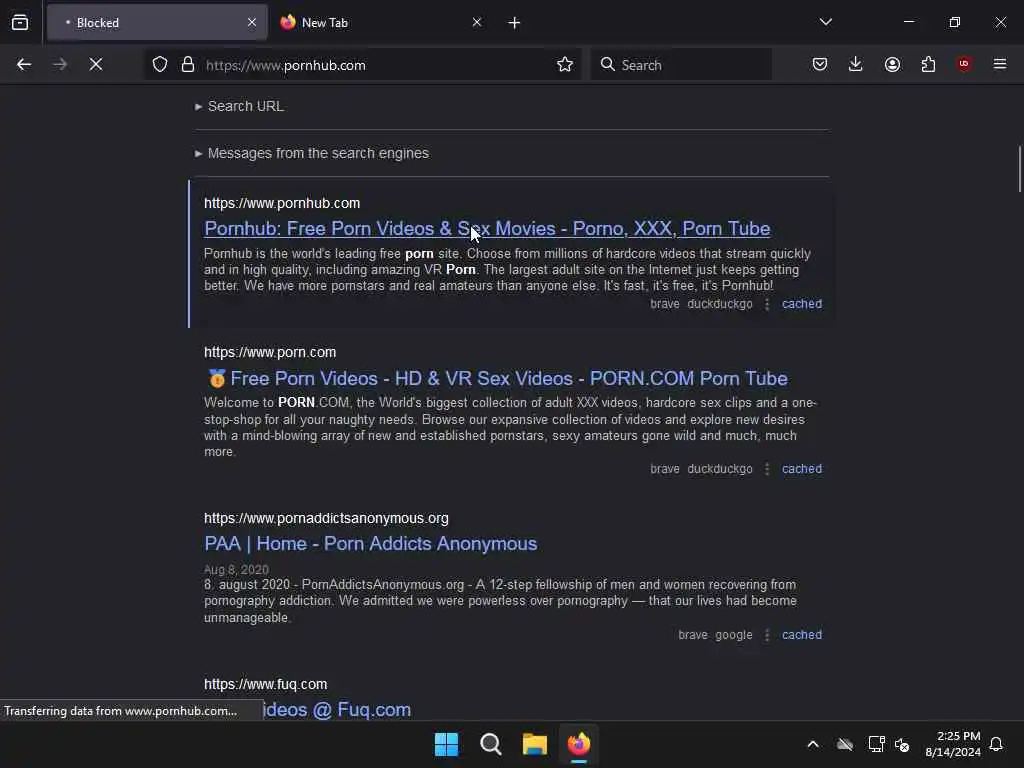The width and height of the screenshot is (1024, 768).
Task: Bookmark this page with star icon
Action: pos(565,64)
